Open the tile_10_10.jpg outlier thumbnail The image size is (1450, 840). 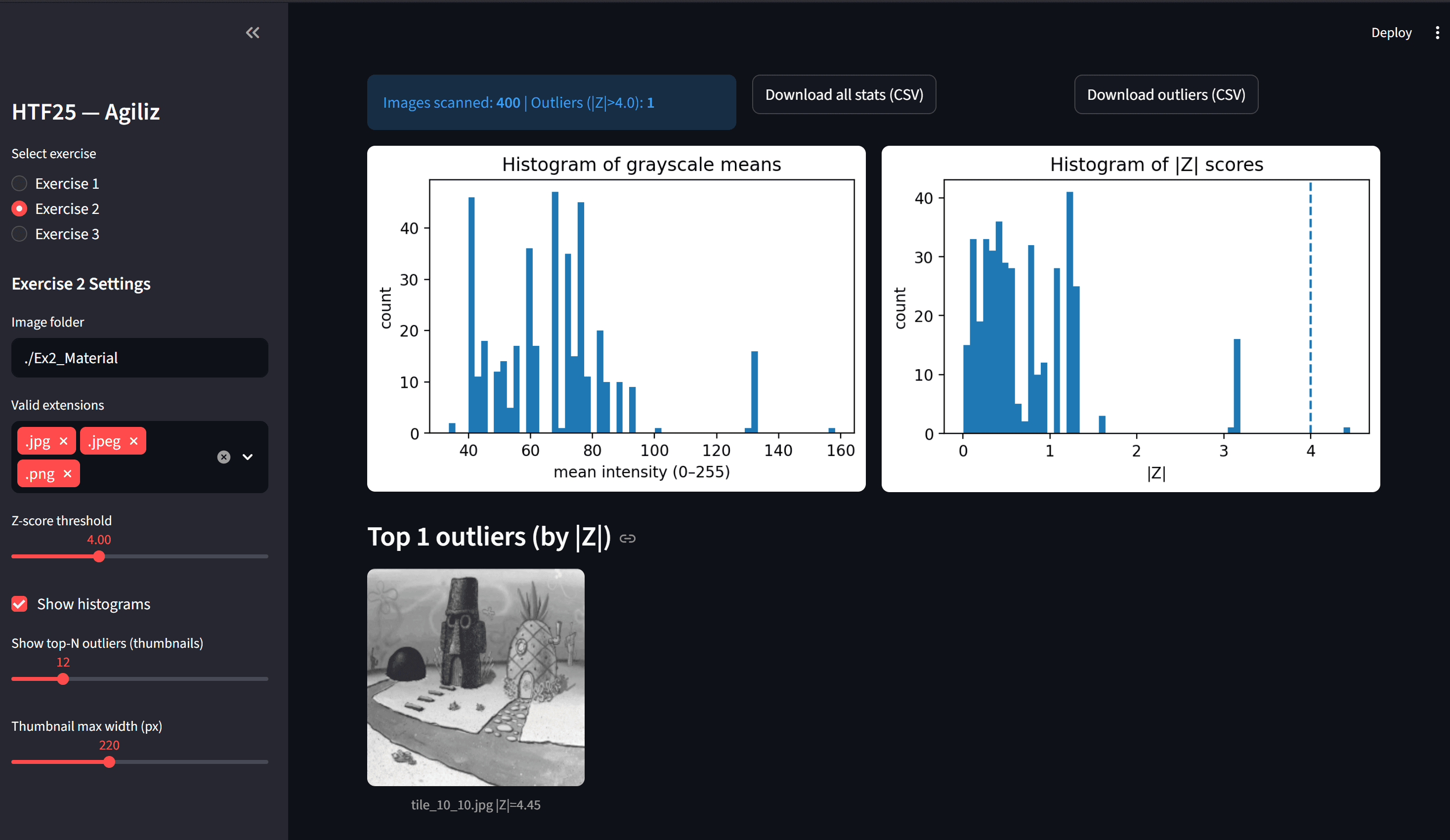click(475, 677)
